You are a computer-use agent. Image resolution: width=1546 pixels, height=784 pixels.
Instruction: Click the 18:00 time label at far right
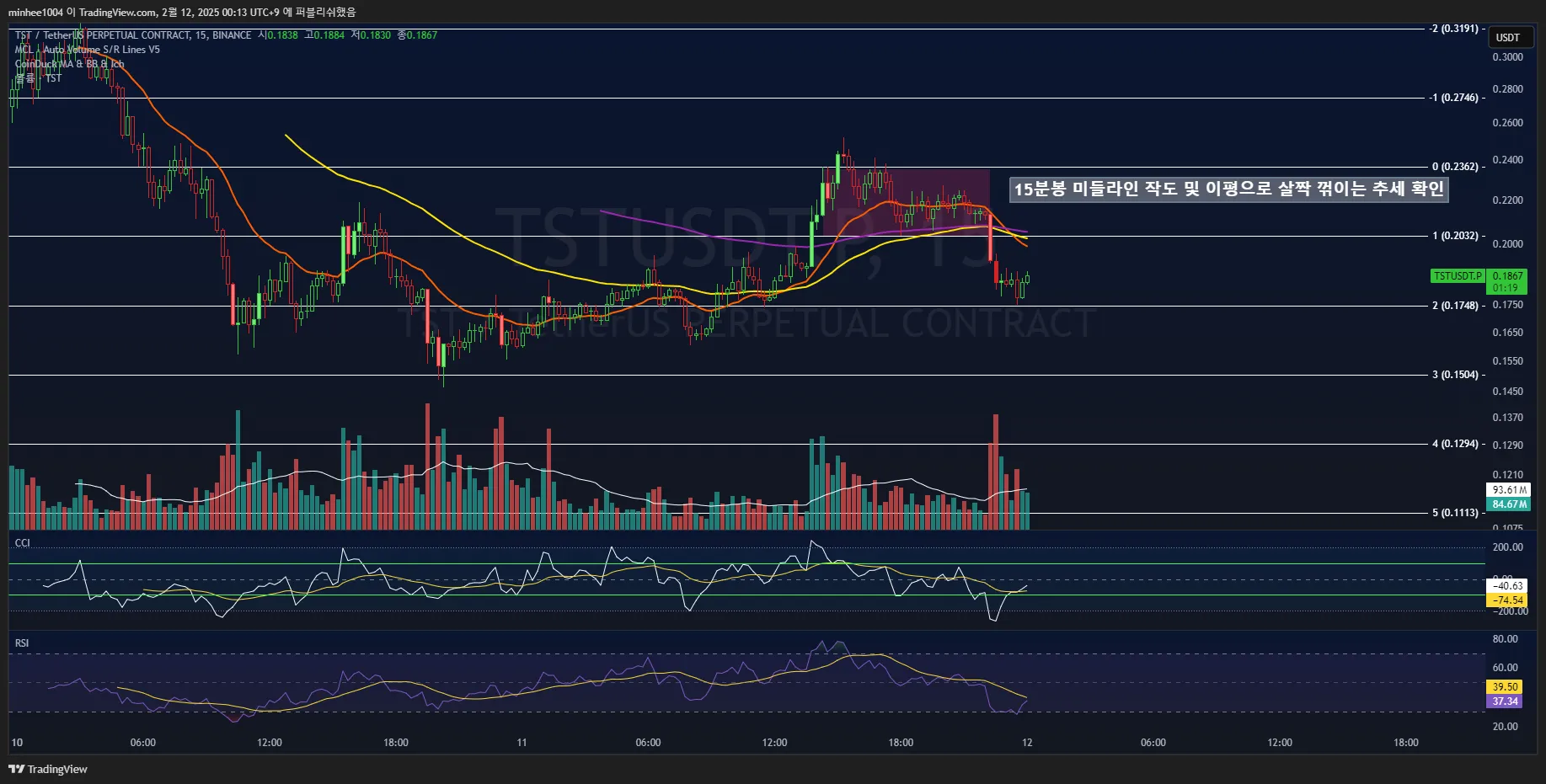(x=1406, y=743)
